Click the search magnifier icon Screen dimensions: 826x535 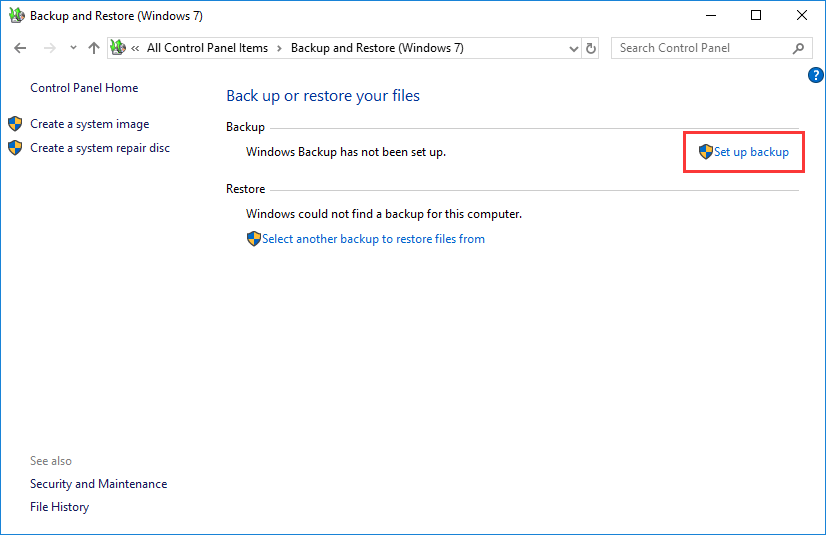799,48
